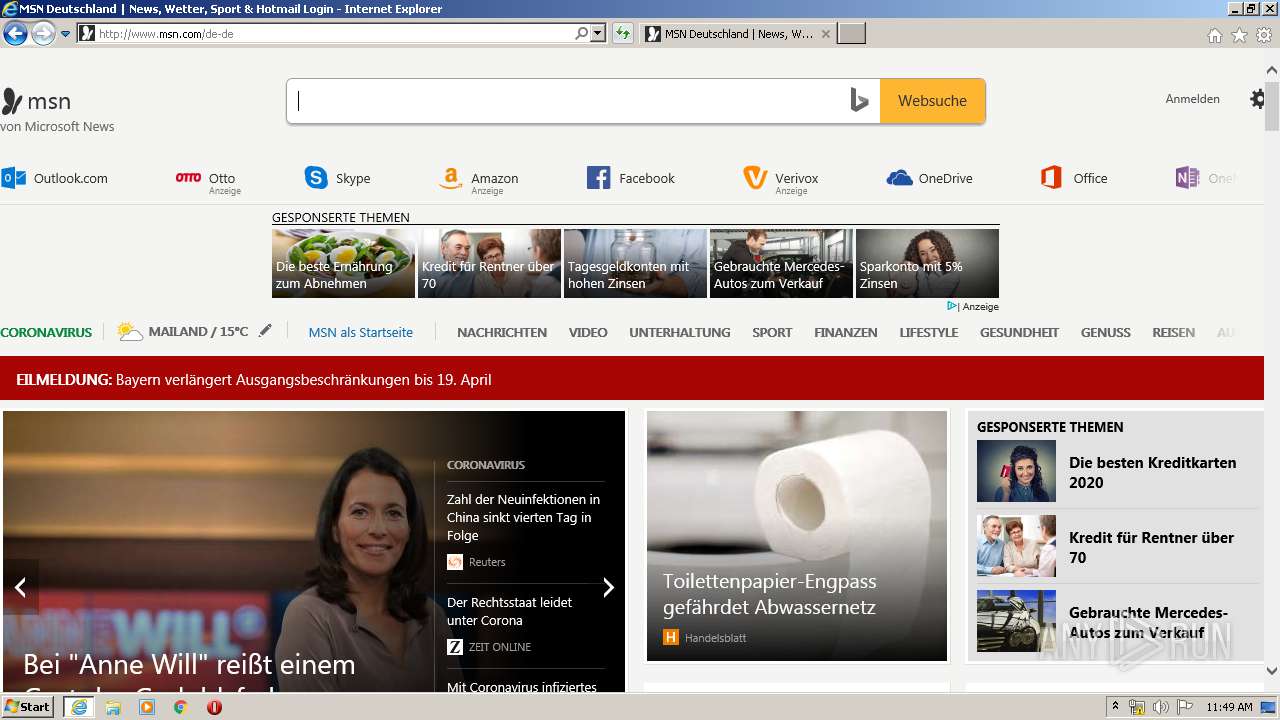Screen dimensions: 1280x720
Task: Open the Favorites star icon
Action: pos(1239,35)
